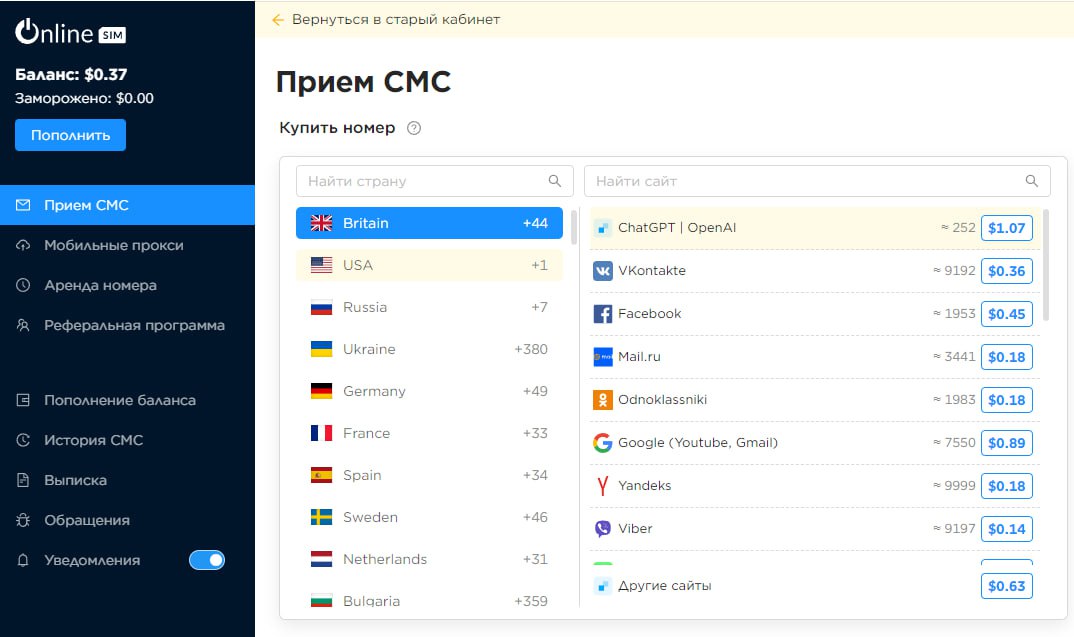
Task: Click the Germany flag icon
Action: point(321,391)
